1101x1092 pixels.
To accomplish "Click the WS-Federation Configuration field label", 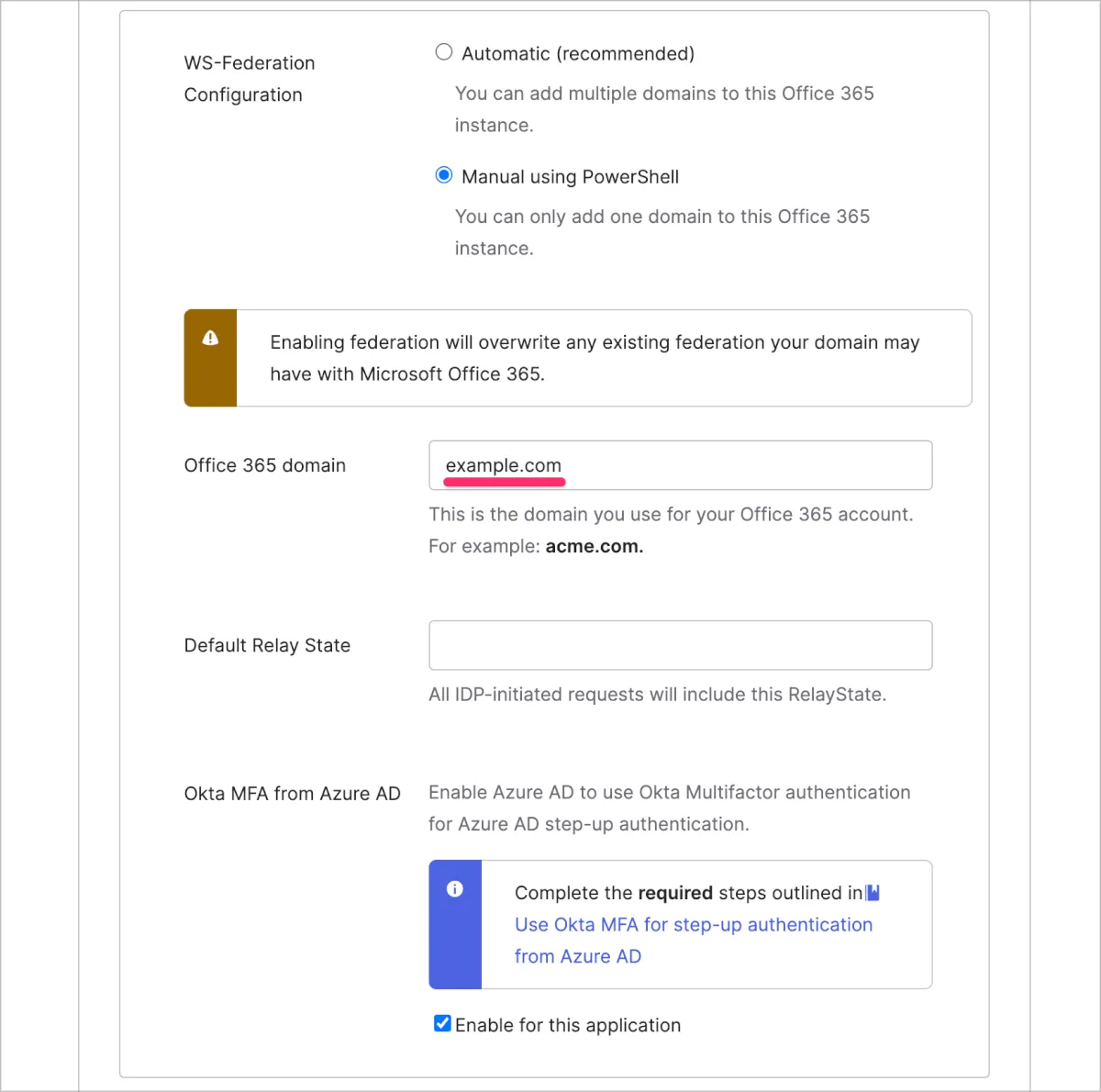I will tap(249, 79).
